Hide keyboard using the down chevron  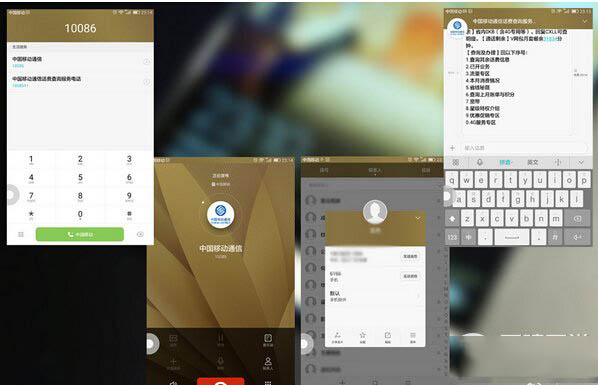tap(581, 163)
